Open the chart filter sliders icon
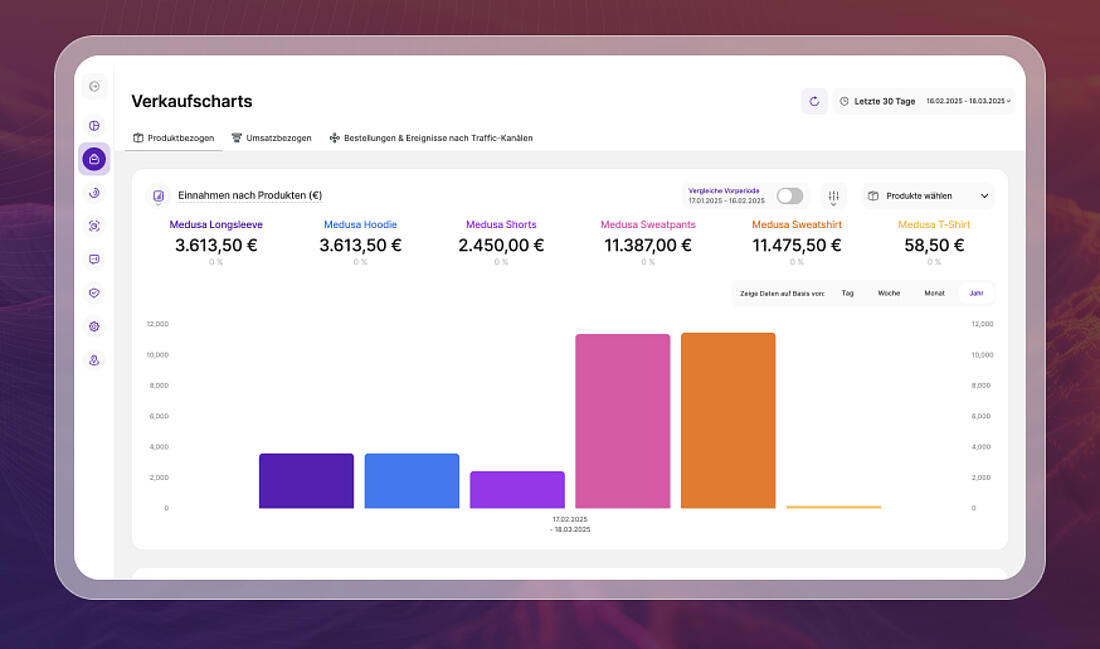 (833, 196)
